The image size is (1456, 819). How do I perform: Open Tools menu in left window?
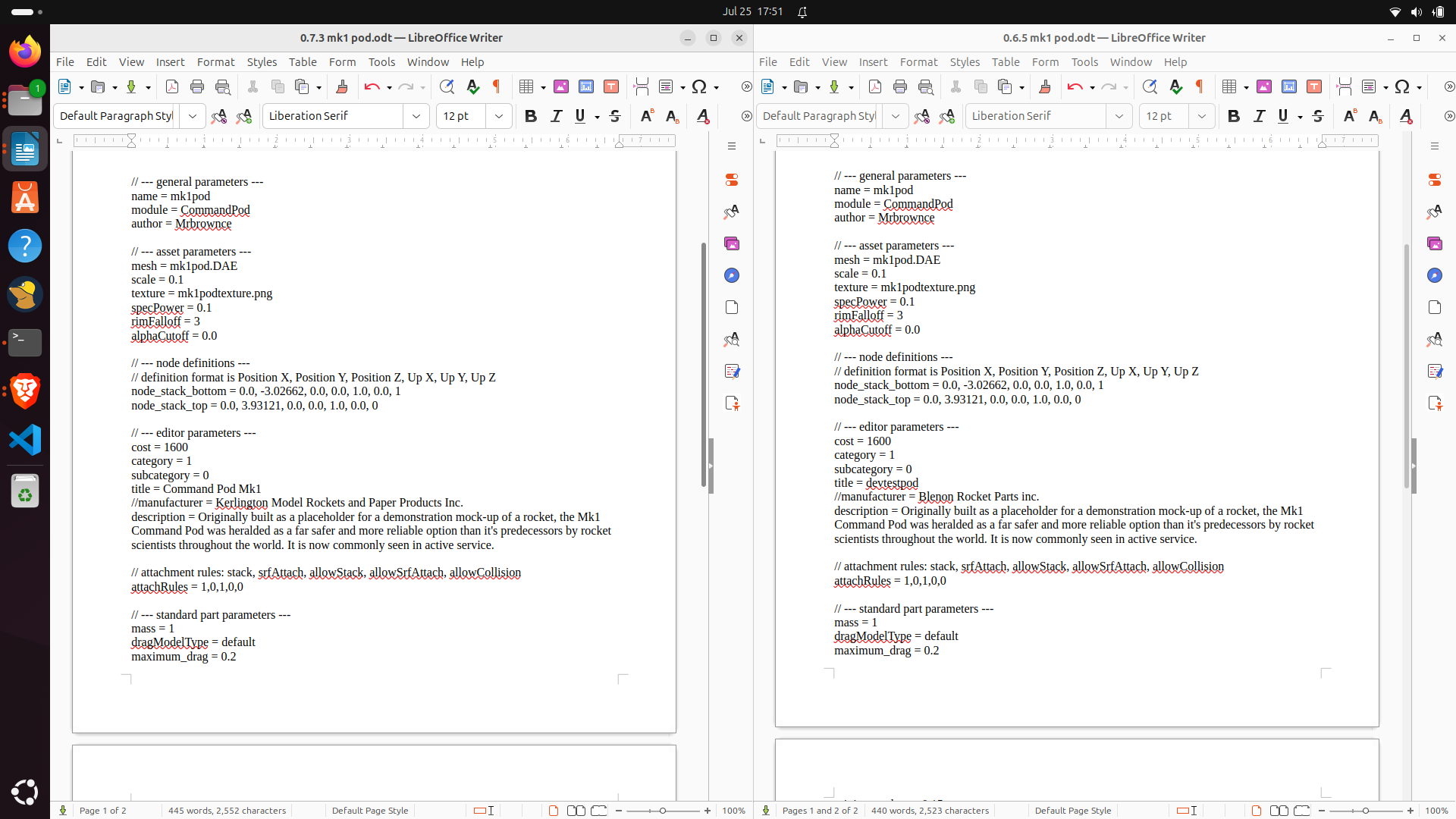381,62
